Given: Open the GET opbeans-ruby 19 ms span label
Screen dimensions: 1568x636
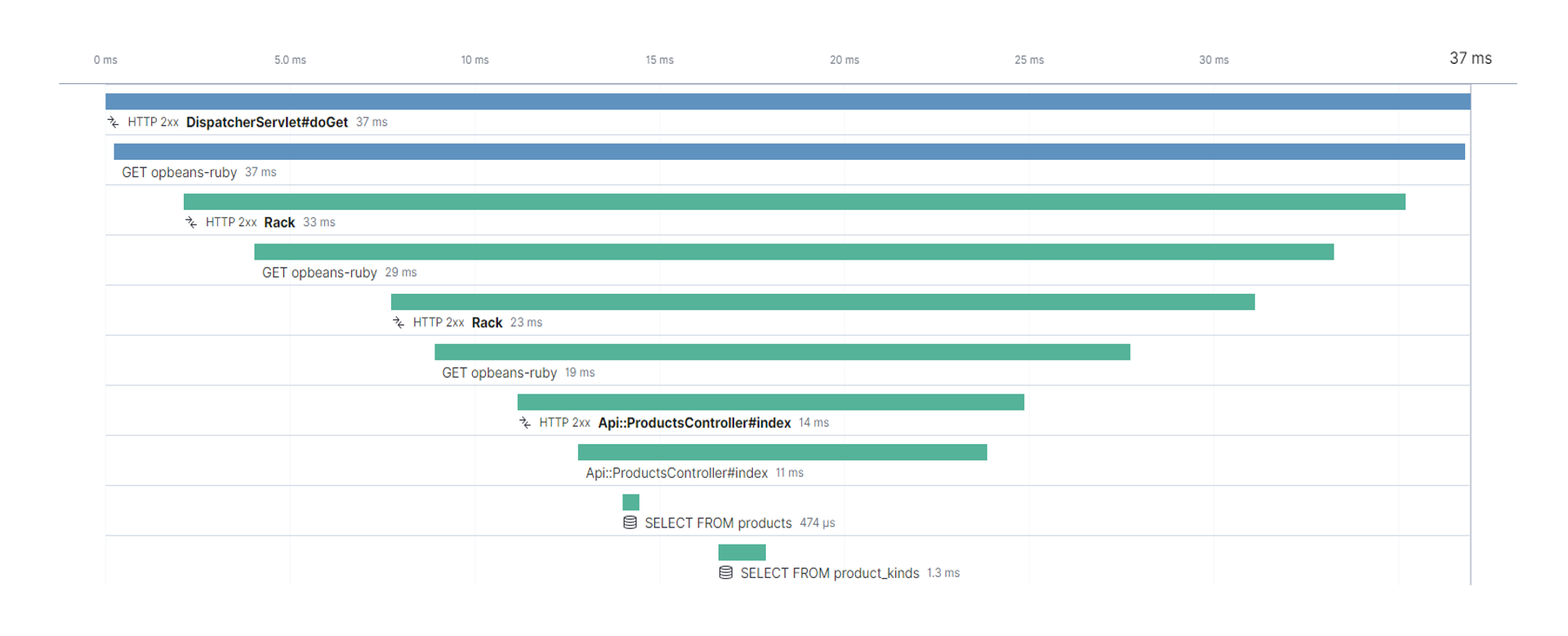Looking at the screenshot, I should tap(500, 373).
